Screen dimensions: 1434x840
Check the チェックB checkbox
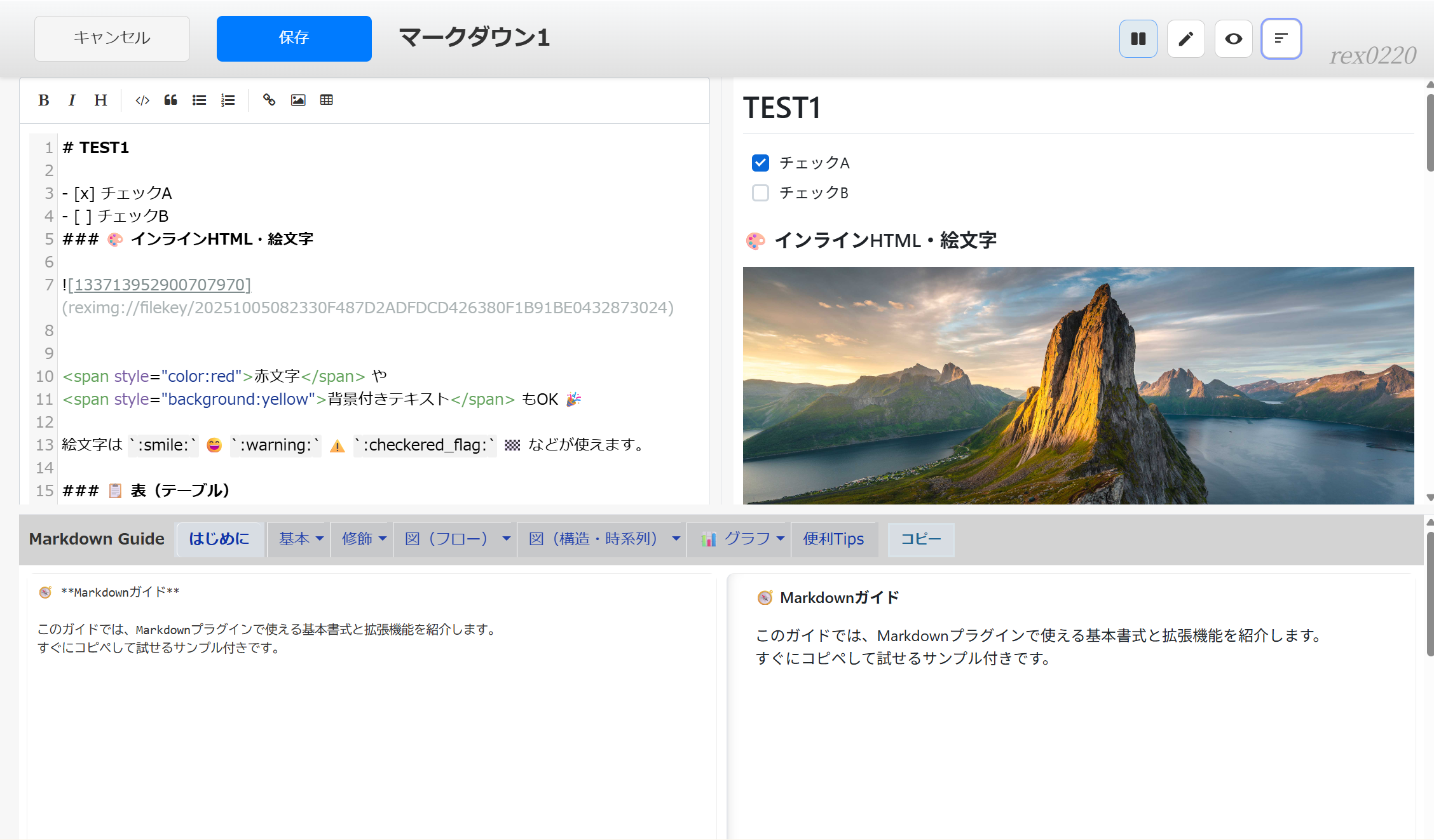[760, 193]
